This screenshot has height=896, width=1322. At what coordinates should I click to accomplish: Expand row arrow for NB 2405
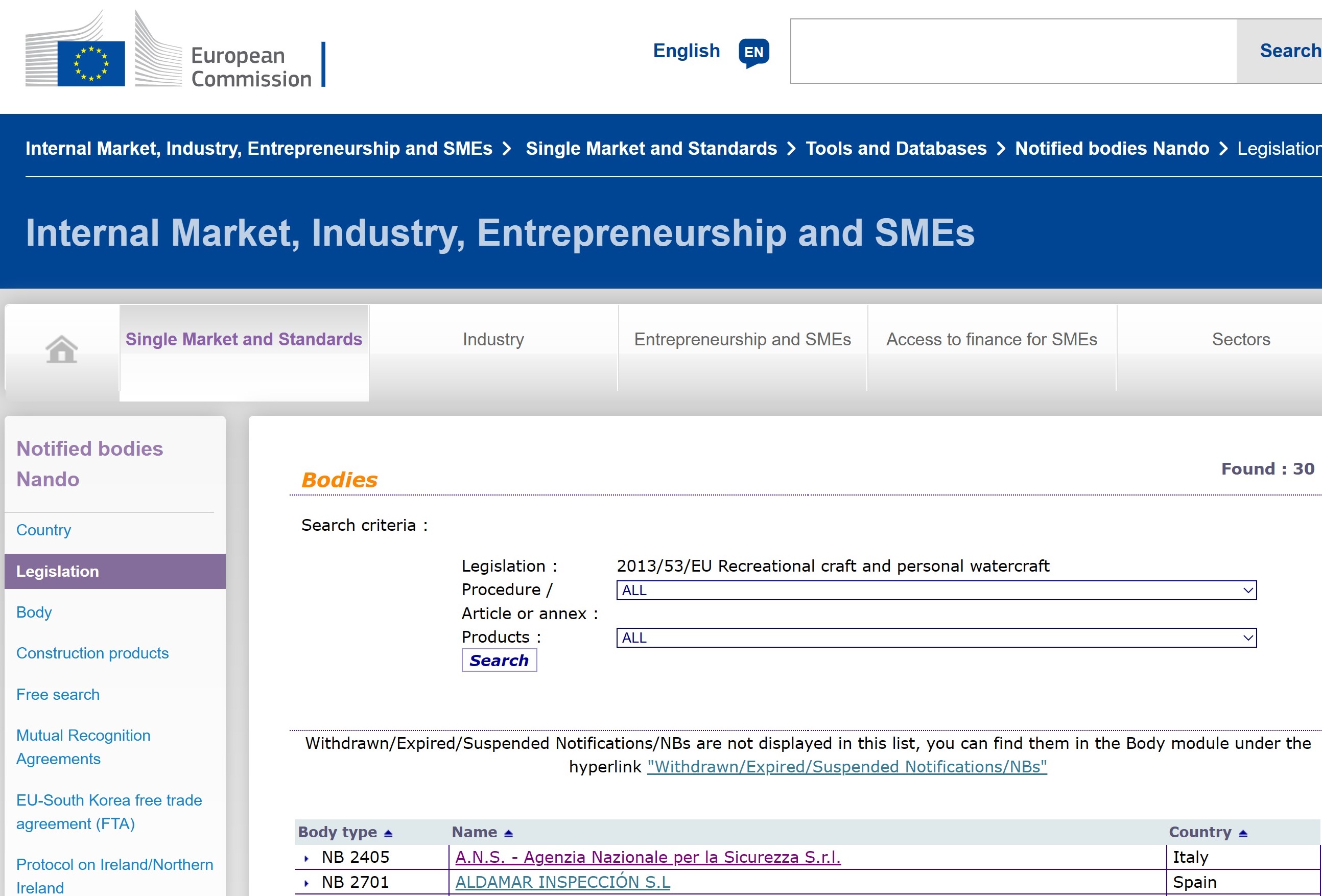click(306, 858)
